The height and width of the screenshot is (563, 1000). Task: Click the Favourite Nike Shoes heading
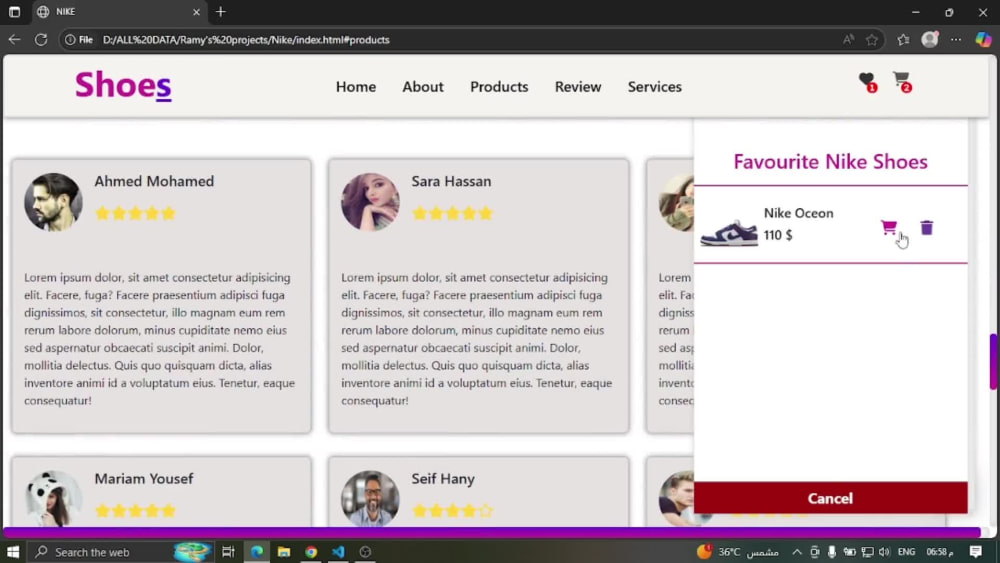[830, 161]
